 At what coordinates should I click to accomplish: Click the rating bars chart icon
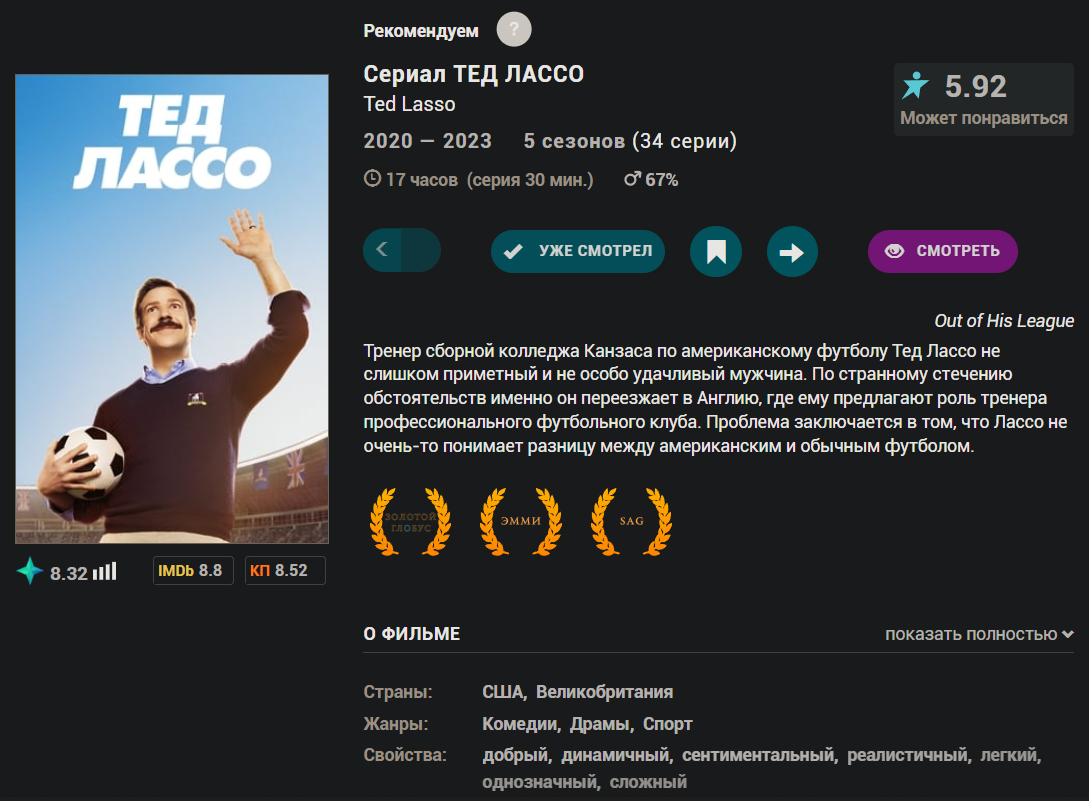[105, 572]
